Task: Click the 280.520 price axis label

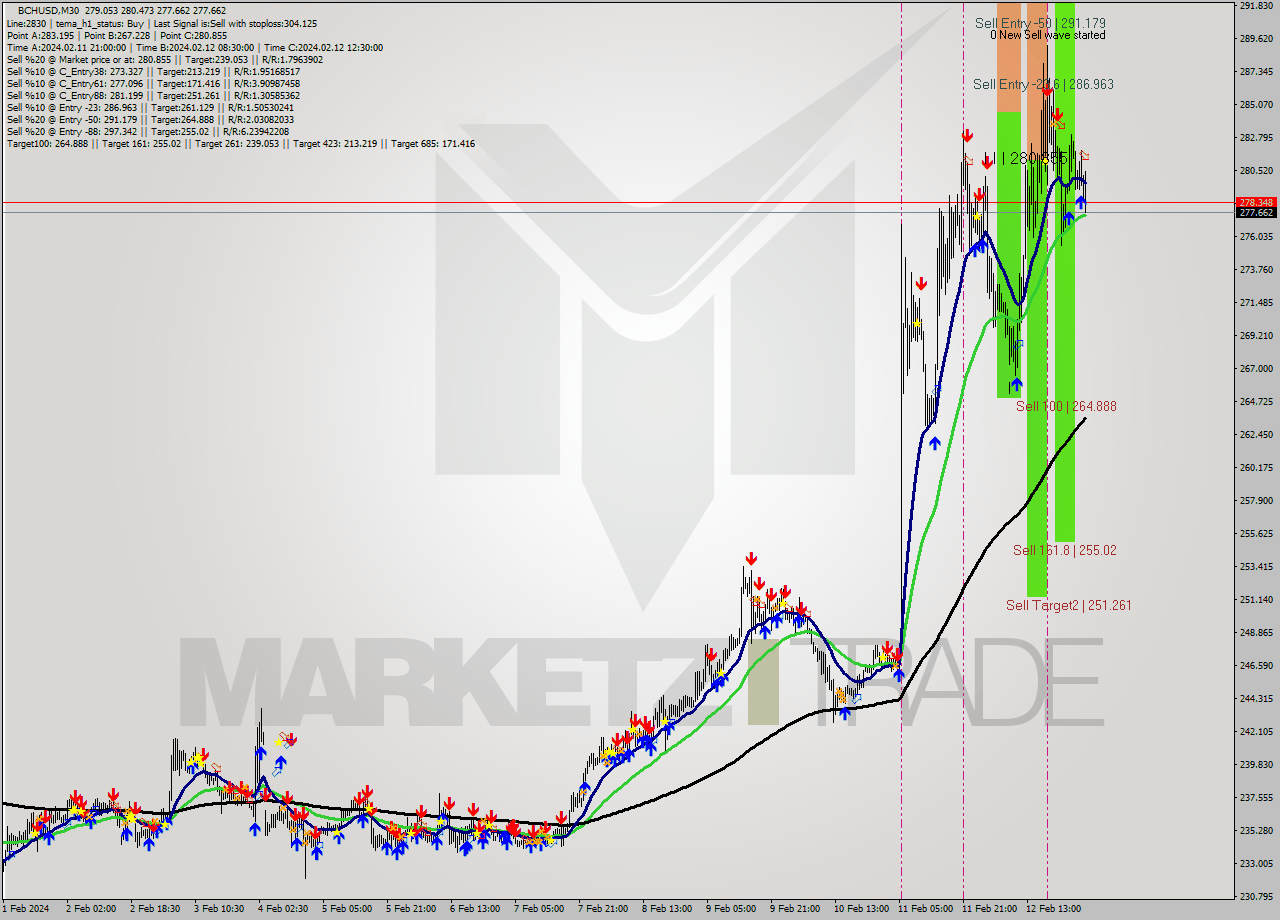Action: click(x=1256, y=170)
